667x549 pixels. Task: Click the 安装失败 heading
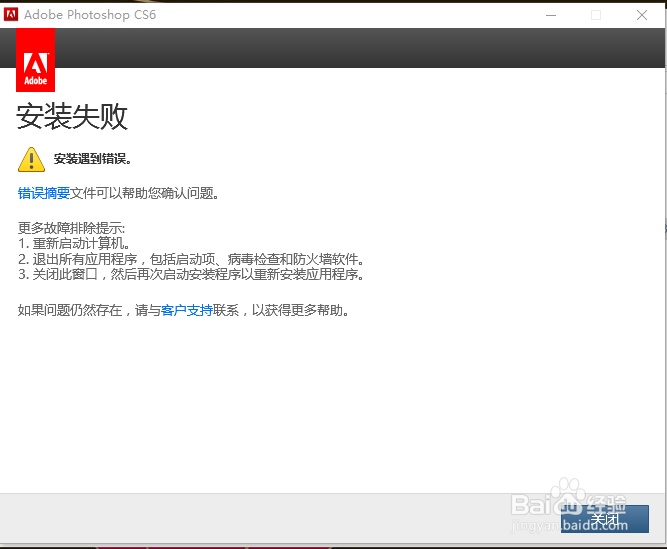72,116
